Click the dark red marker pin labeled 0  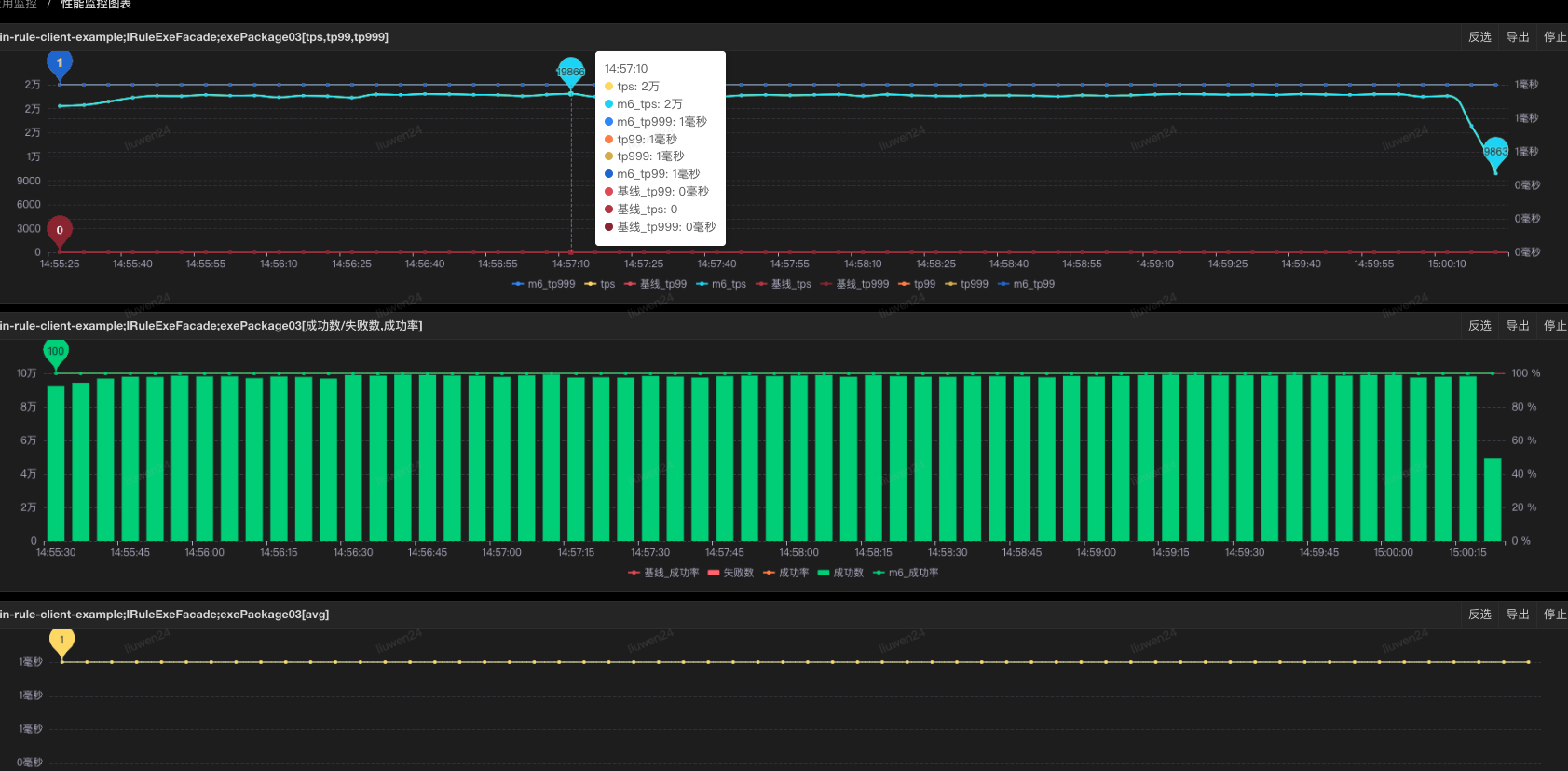coord(60,231)
